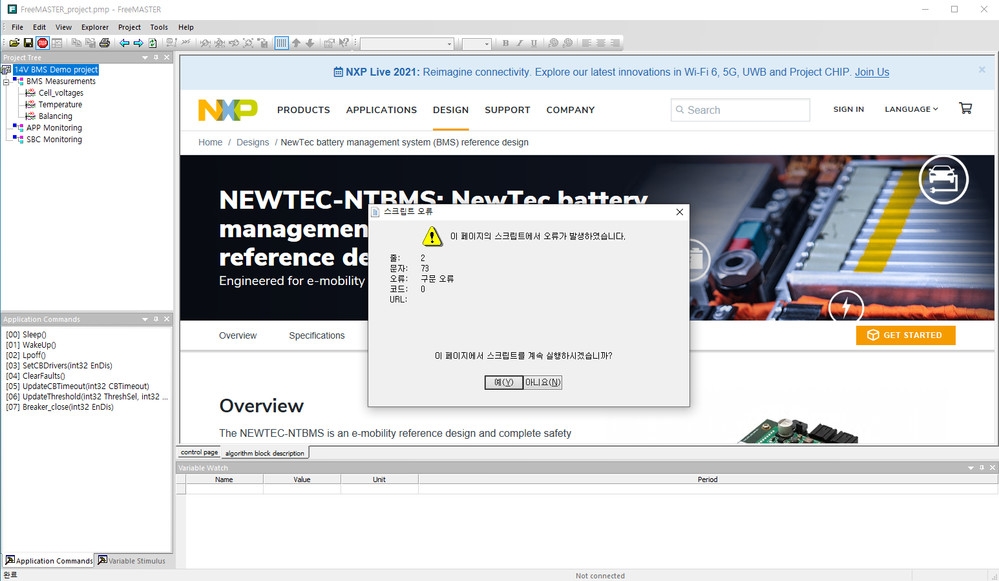Select the Application Commands bottom tab
Screen dimensions: 999x581
[48, 561]
